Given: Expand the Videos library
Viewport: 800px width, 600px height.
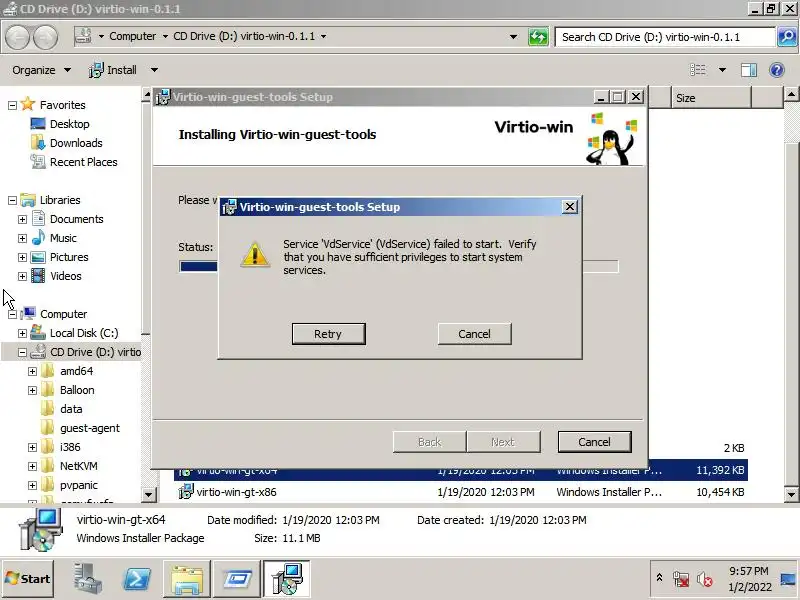Looking at the screenshot, I should pyautogui.click(x=22, y=277).
